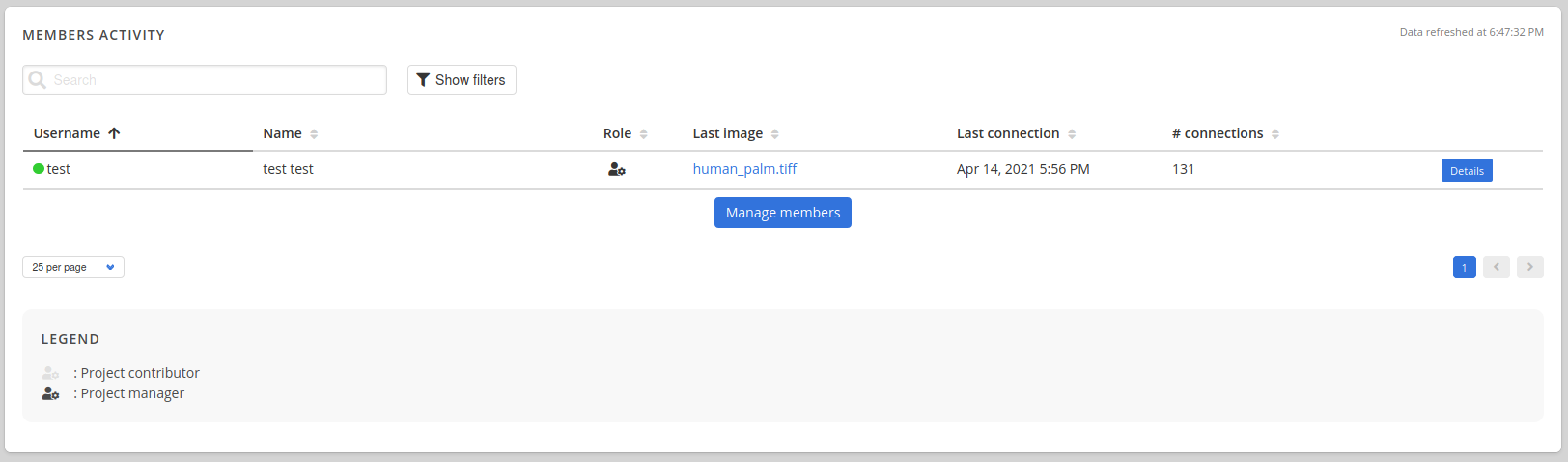Screen dimensions: 1568x462
Task: Click the project manager role icon for test
Action: (x=617, y=169)
